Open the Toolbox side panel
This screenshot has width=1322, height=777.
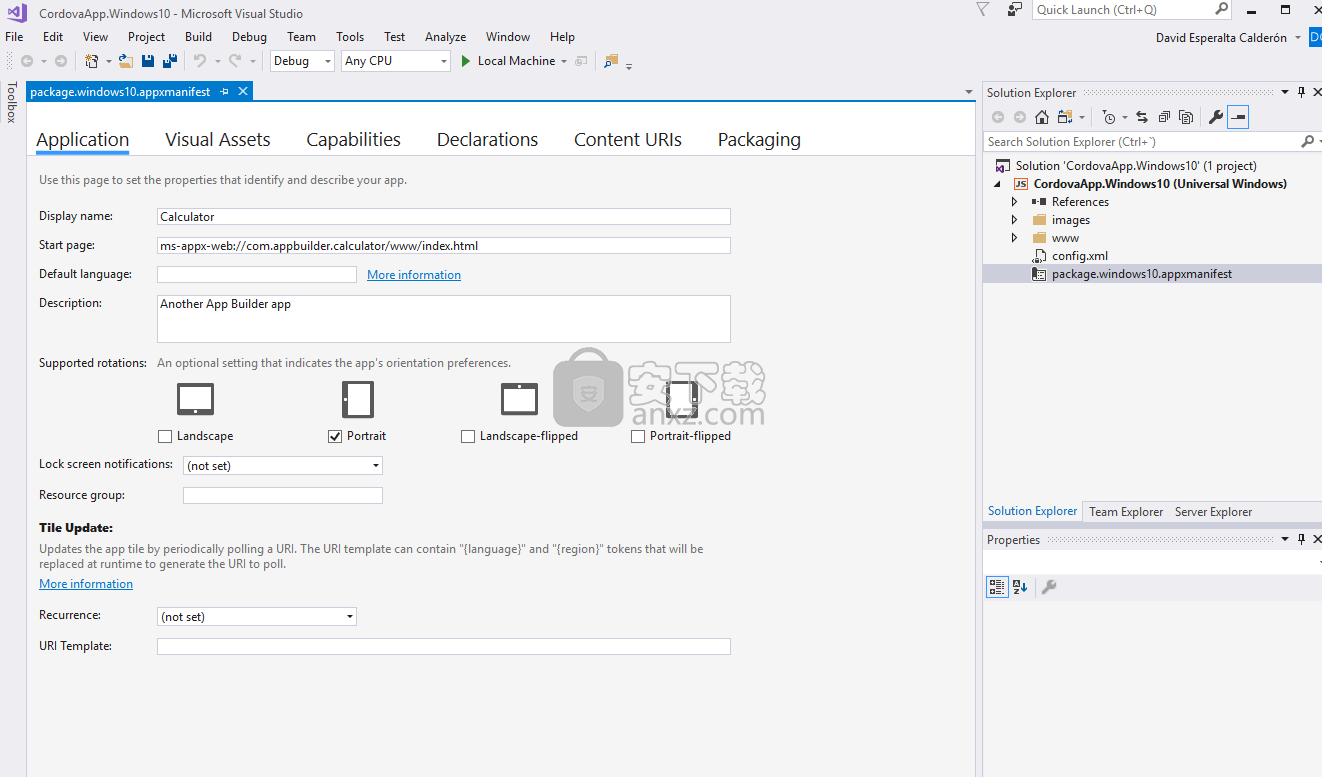[x=12, y=103]
